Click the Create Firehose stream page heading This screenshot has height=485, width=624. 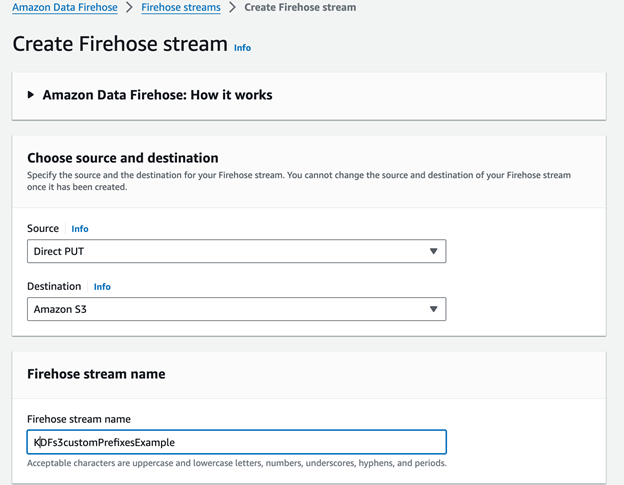(118, 45)
